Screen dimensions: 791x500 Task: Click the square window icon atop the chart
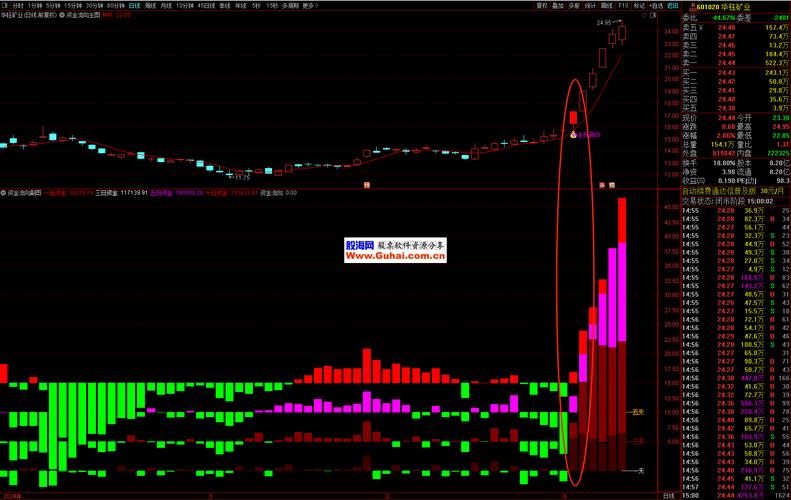653,15
